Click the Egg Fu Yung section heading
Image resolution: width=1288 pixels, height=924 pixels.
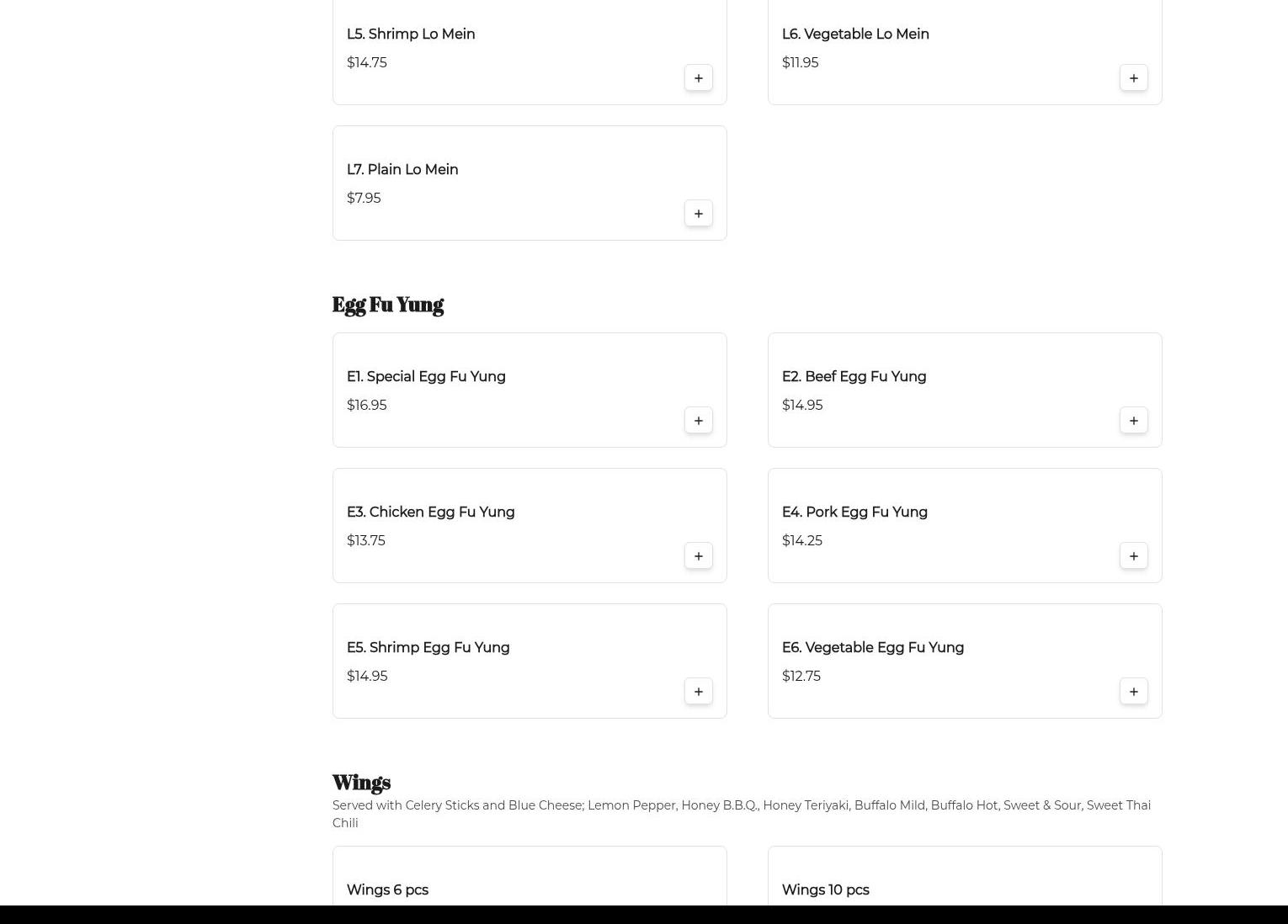point(387,305)
